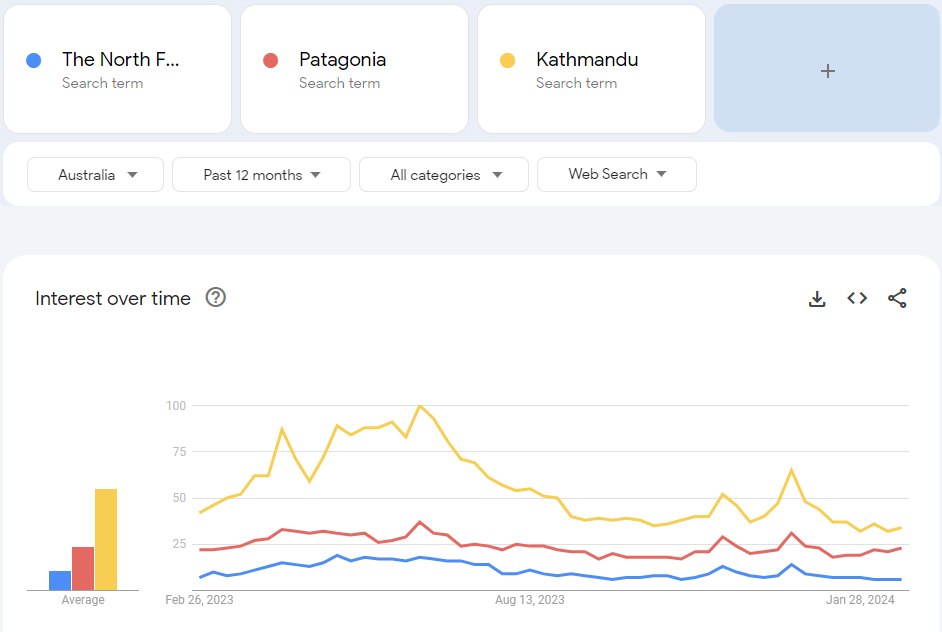Click the red dot beside Patagonia
The width and height of the screenshot is (942, 632).
point(270,60)
